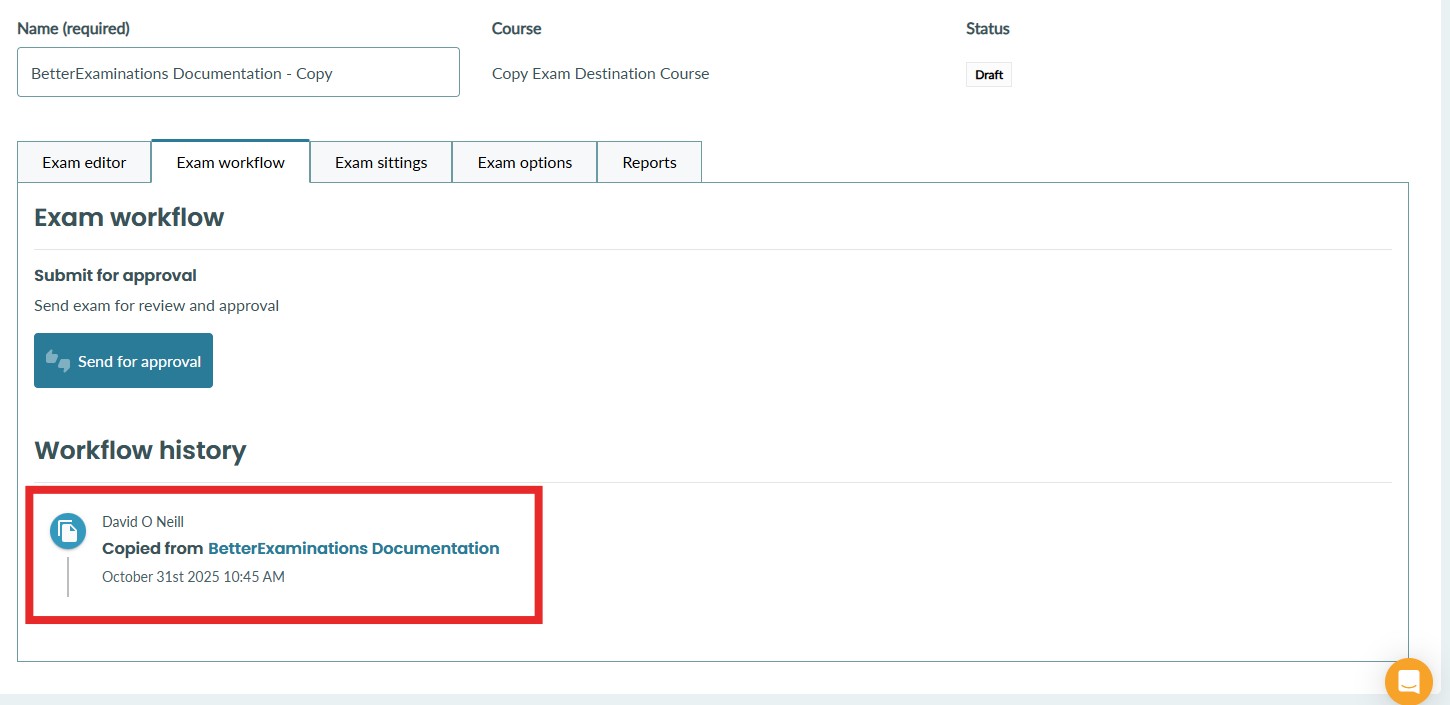The width and height of the screenshot is (1450, 705).
Task: Click the Send exam for review description text
Action: pos(156,305)
